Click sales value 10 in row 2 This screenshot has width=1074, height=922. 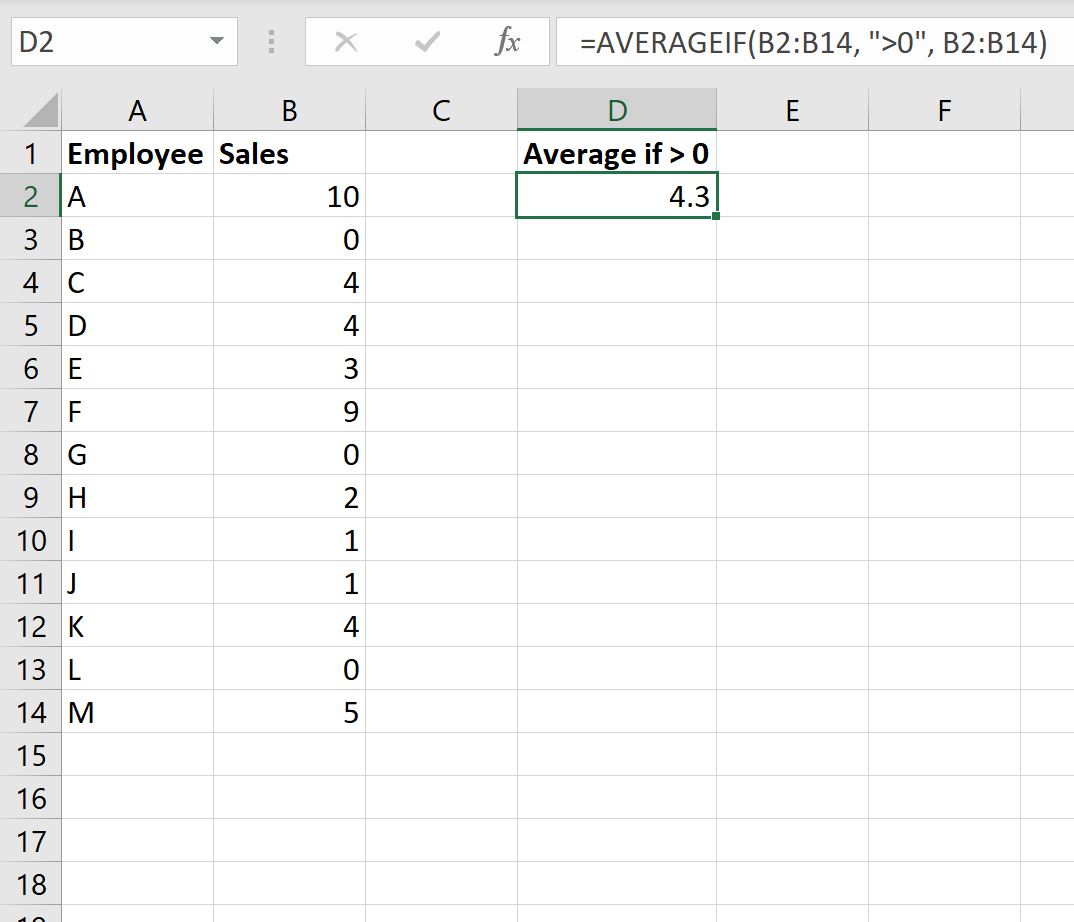click(290, 196)
